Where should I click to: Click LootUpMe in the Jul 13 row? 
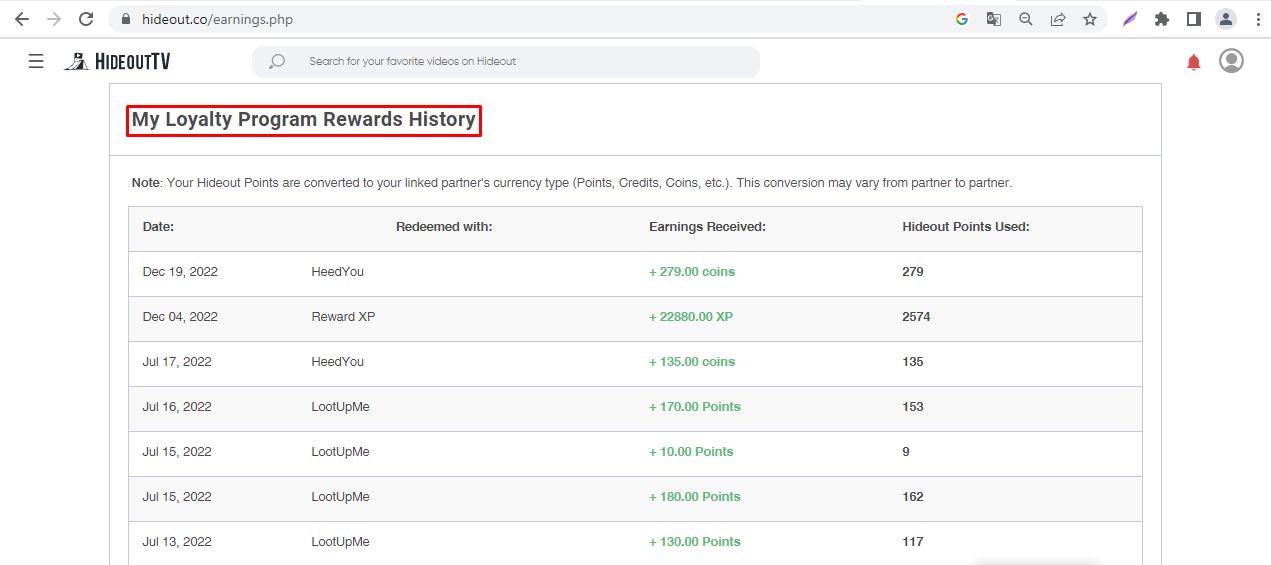[x=340, y=542]
